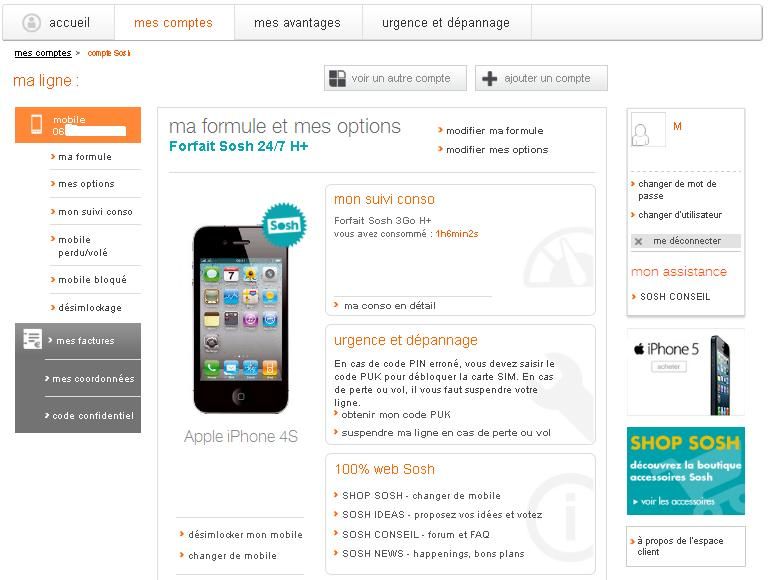Click the teal Sosh badge on the phone image
Screen dimensions: 772x580
click(284, 225)
